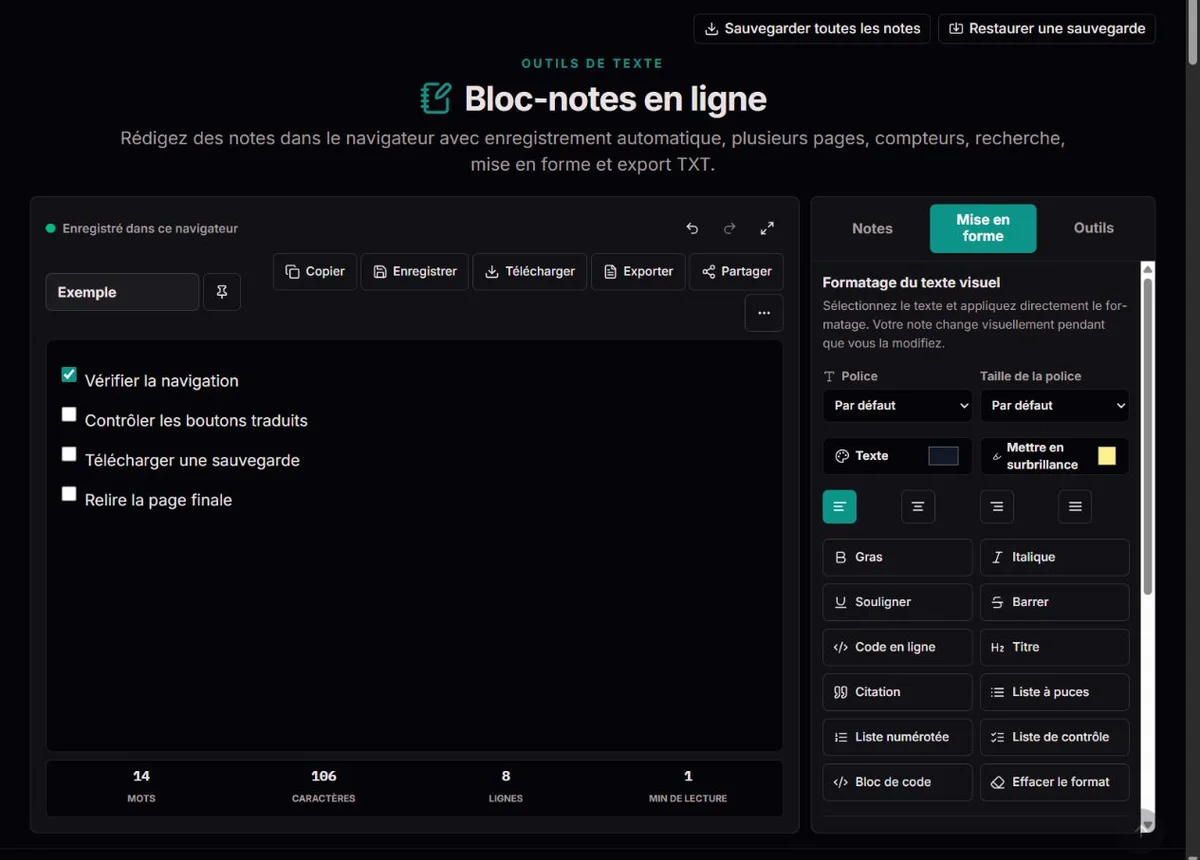Image resolution: width=1200 pixels, height=860 pixels.
Task: Check 'Contrôler les boutons traduits' checkbox
Action: [x=69, y=414]
